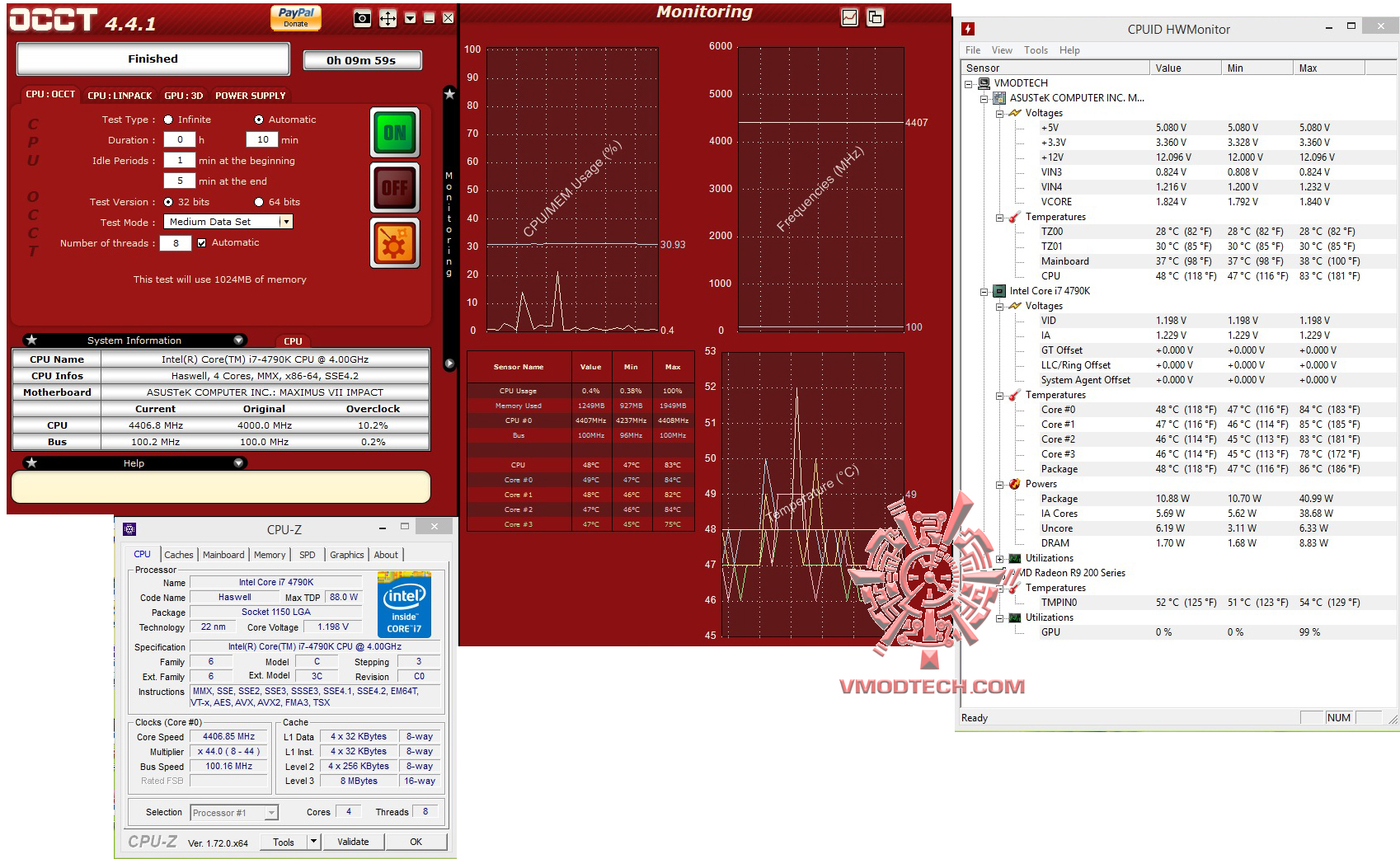Click the Voltages icon under Intel Core i7
This screenshot has width=1400, height=859.
pyautogui.click(x=1015, y=306)
